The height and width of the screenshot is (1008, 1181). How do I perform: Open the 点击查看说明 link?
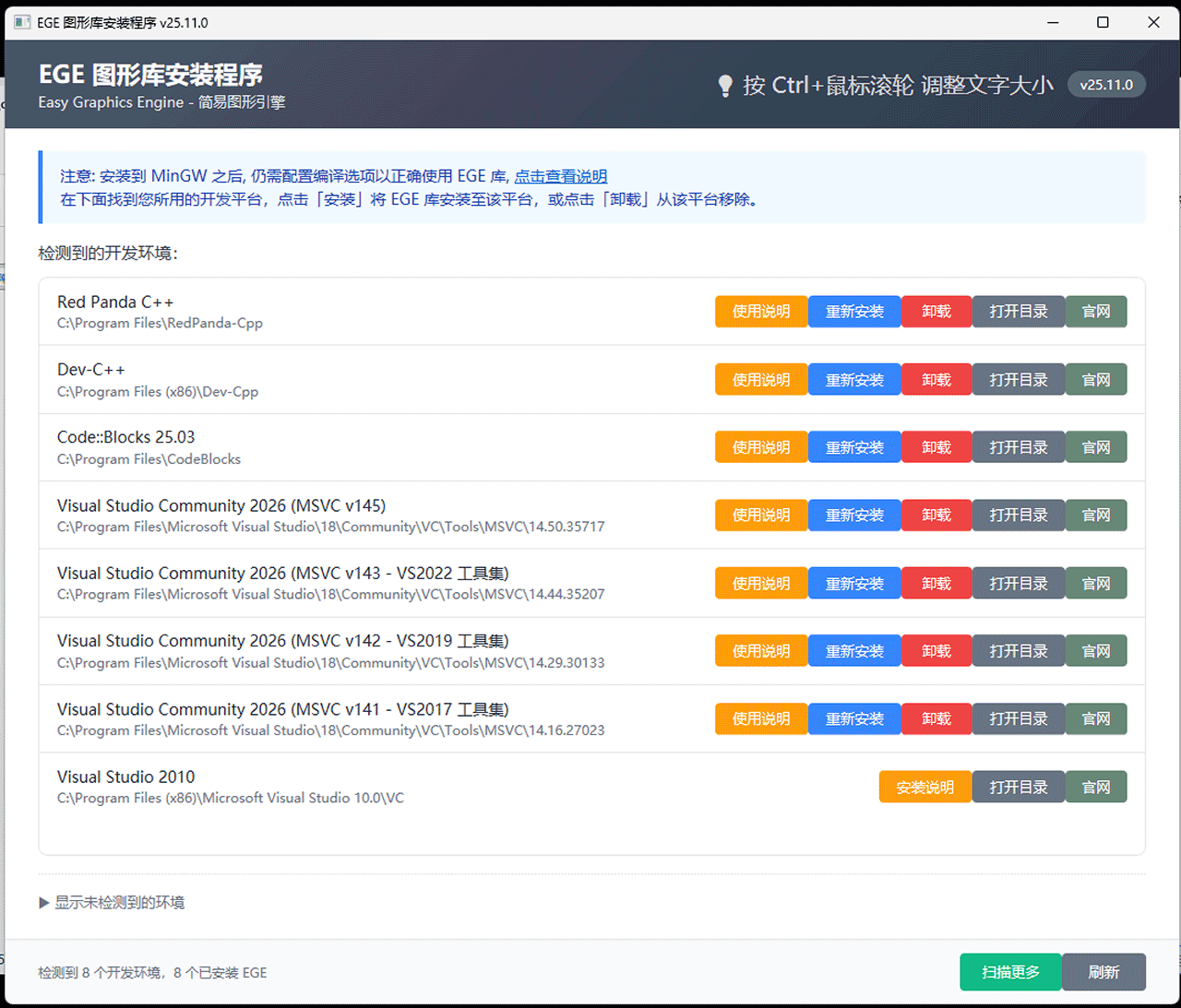(x=560, y=176)
